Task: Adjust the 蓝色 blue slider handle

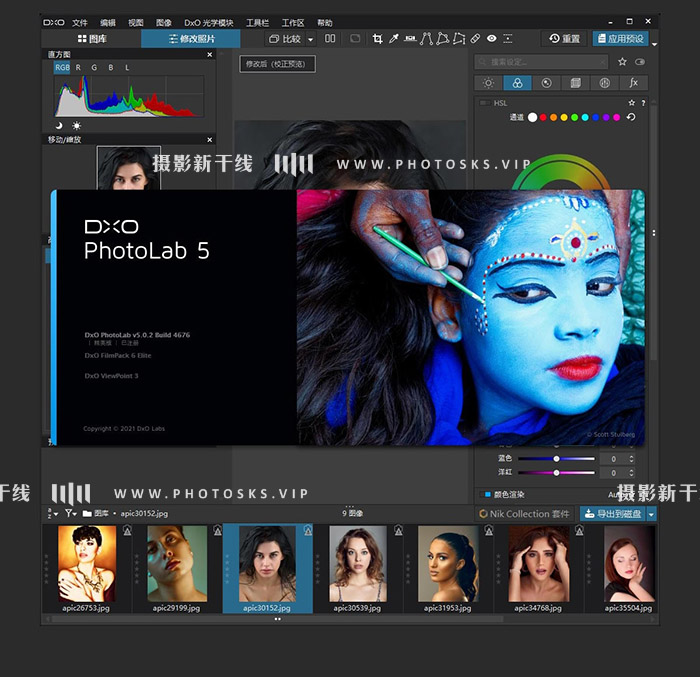Action: coord(556,459)
